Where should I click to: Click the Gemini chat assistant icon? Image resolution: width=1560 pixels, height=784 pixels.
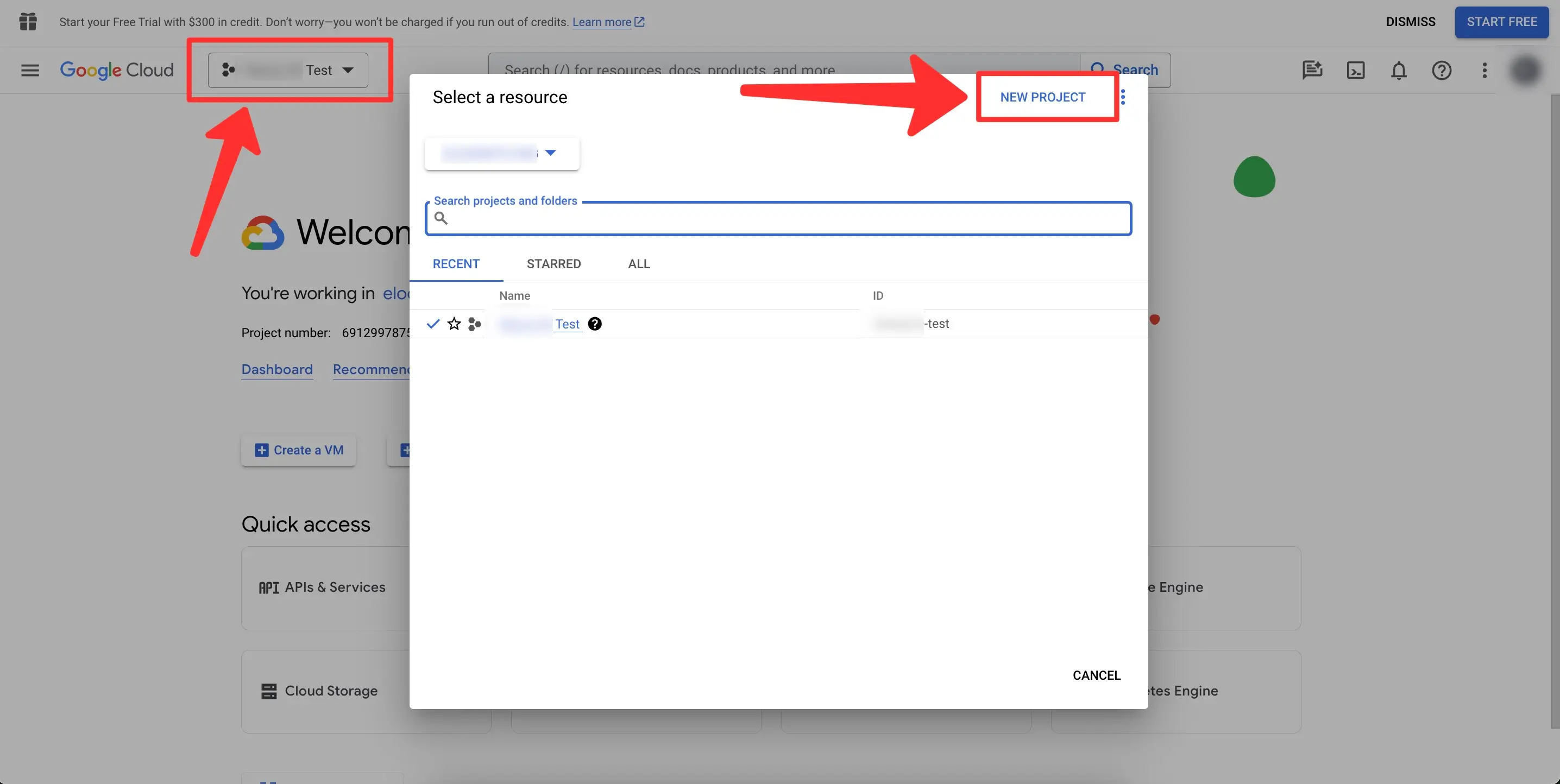(1312, 70)
